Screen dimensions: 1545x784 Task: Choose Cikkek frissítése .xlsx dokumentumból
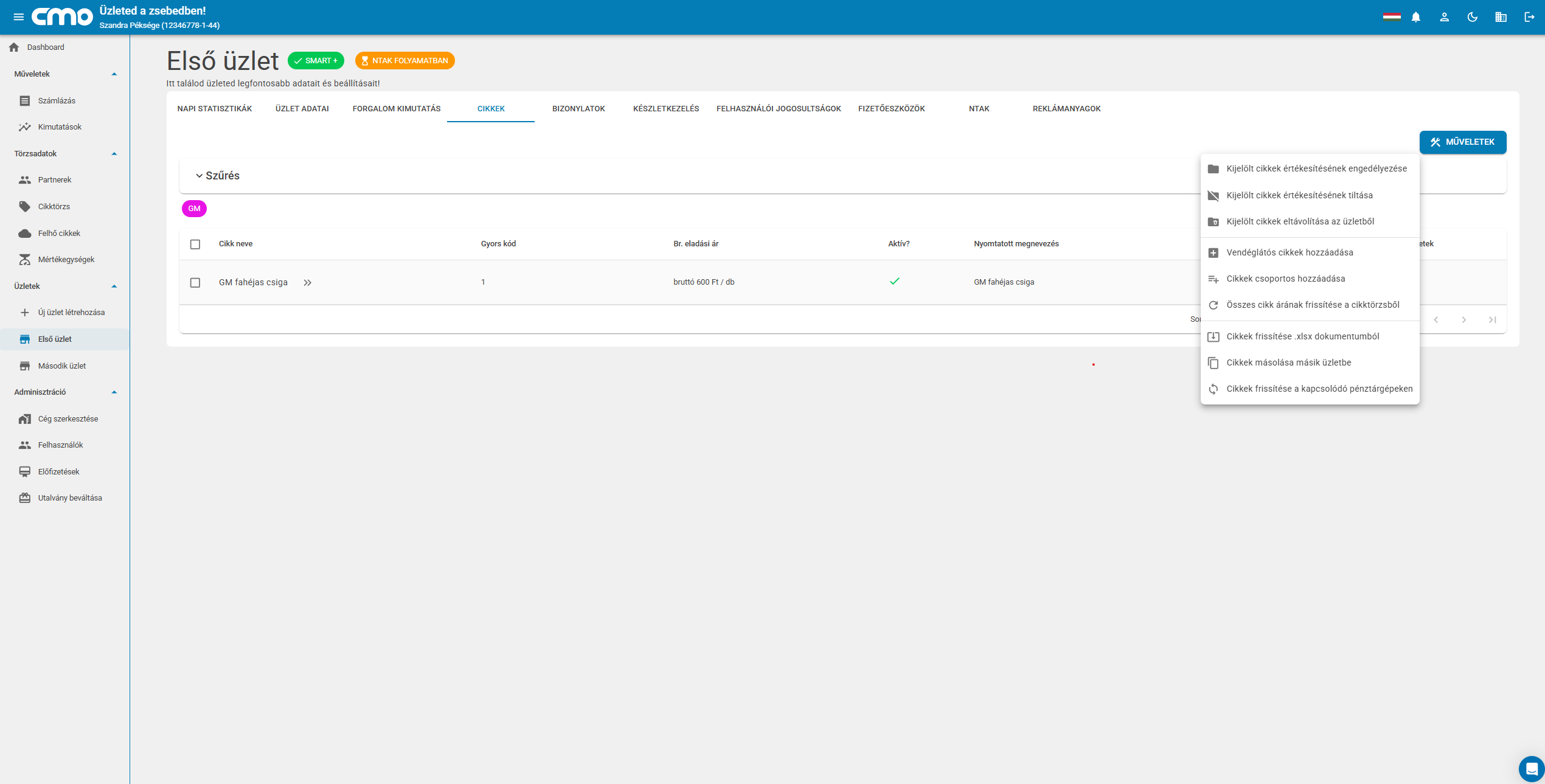pyautogui.click(x=1310, y=336)
